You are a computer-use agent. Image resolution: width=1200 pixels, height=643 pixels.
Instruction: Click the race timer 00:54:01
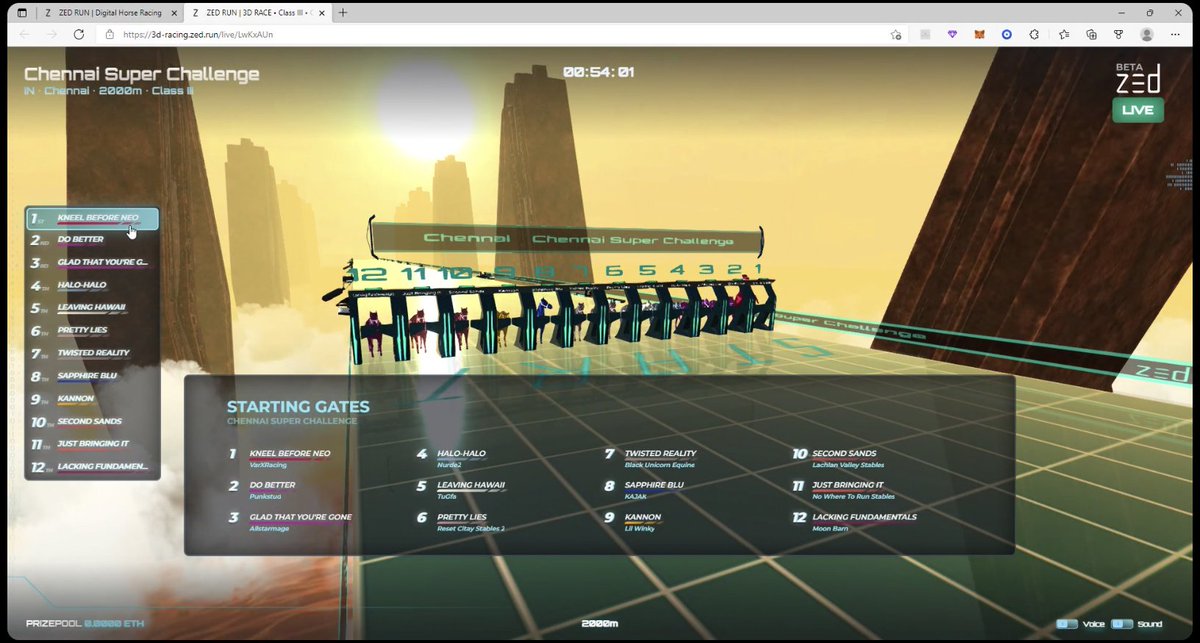pyautogui.click(x=599, y=72)
